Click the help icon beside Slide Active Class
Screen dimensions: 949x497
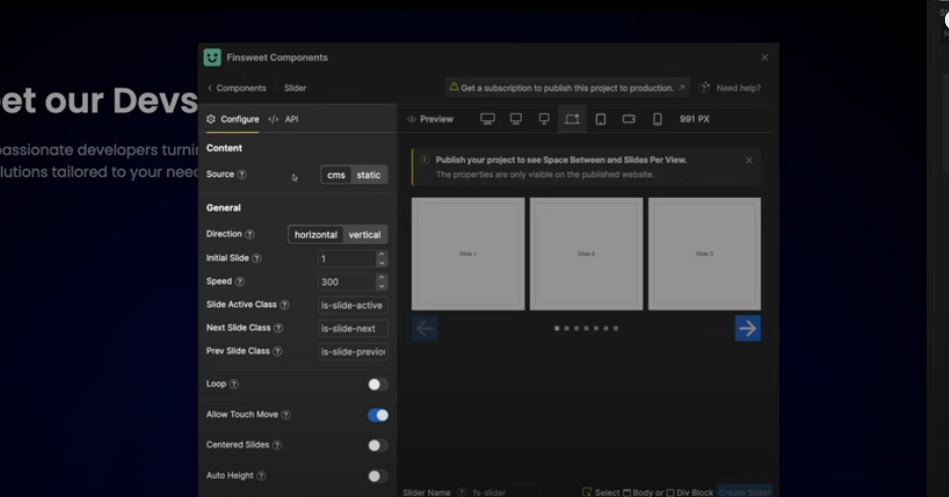pyautogui.click(x=284, y=304)
